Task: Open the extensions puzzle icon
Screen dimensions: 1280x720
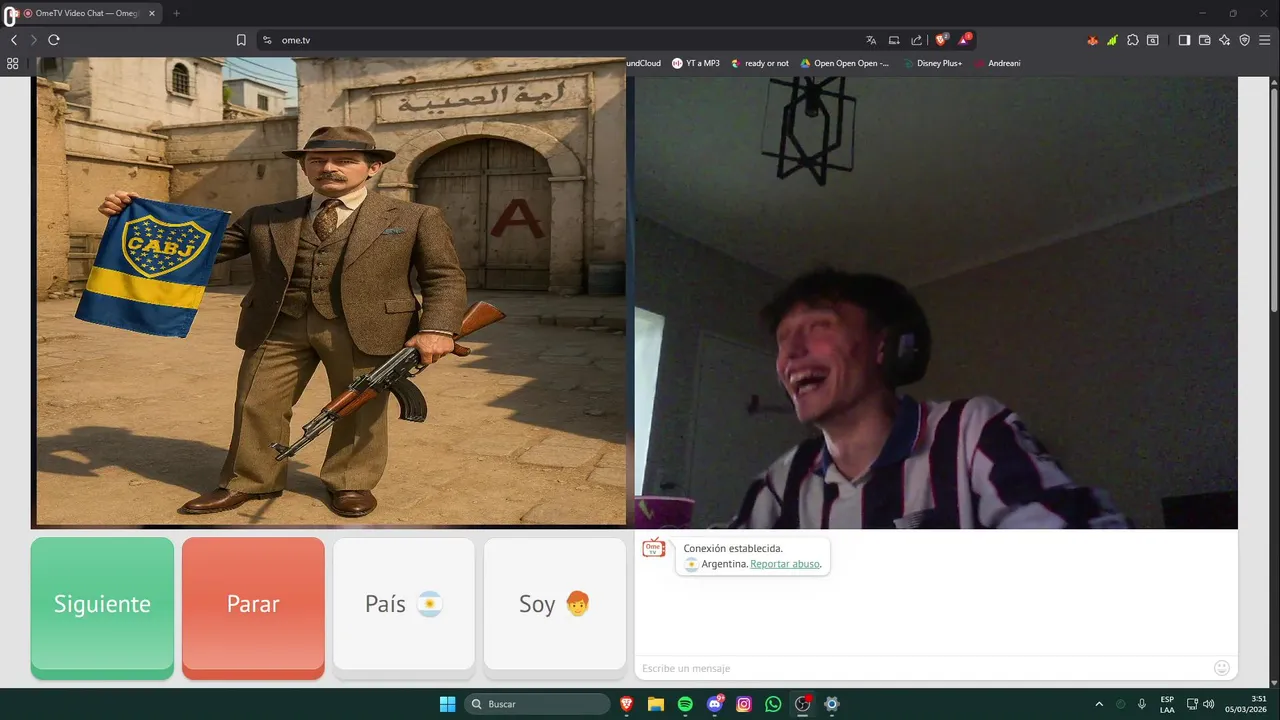Action: pos(1132,40)
